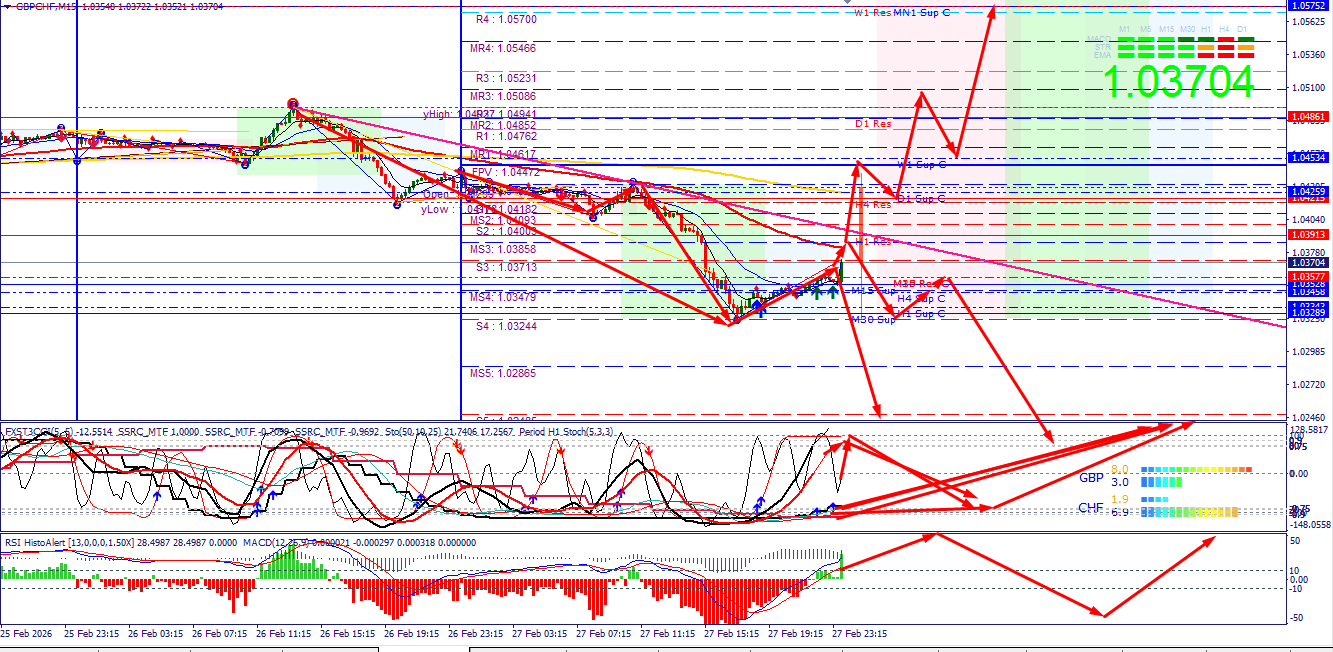Select the S4 : 1.03244 pivot label

506,326
